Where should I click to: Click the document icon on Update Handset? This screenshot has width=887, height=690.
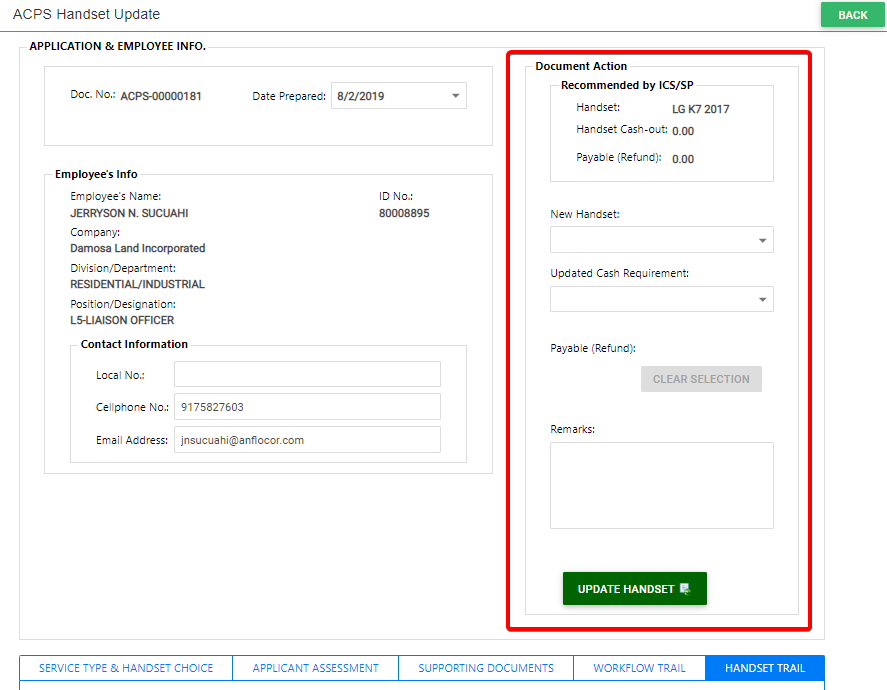pyautogui.click(x=685, y=589)
